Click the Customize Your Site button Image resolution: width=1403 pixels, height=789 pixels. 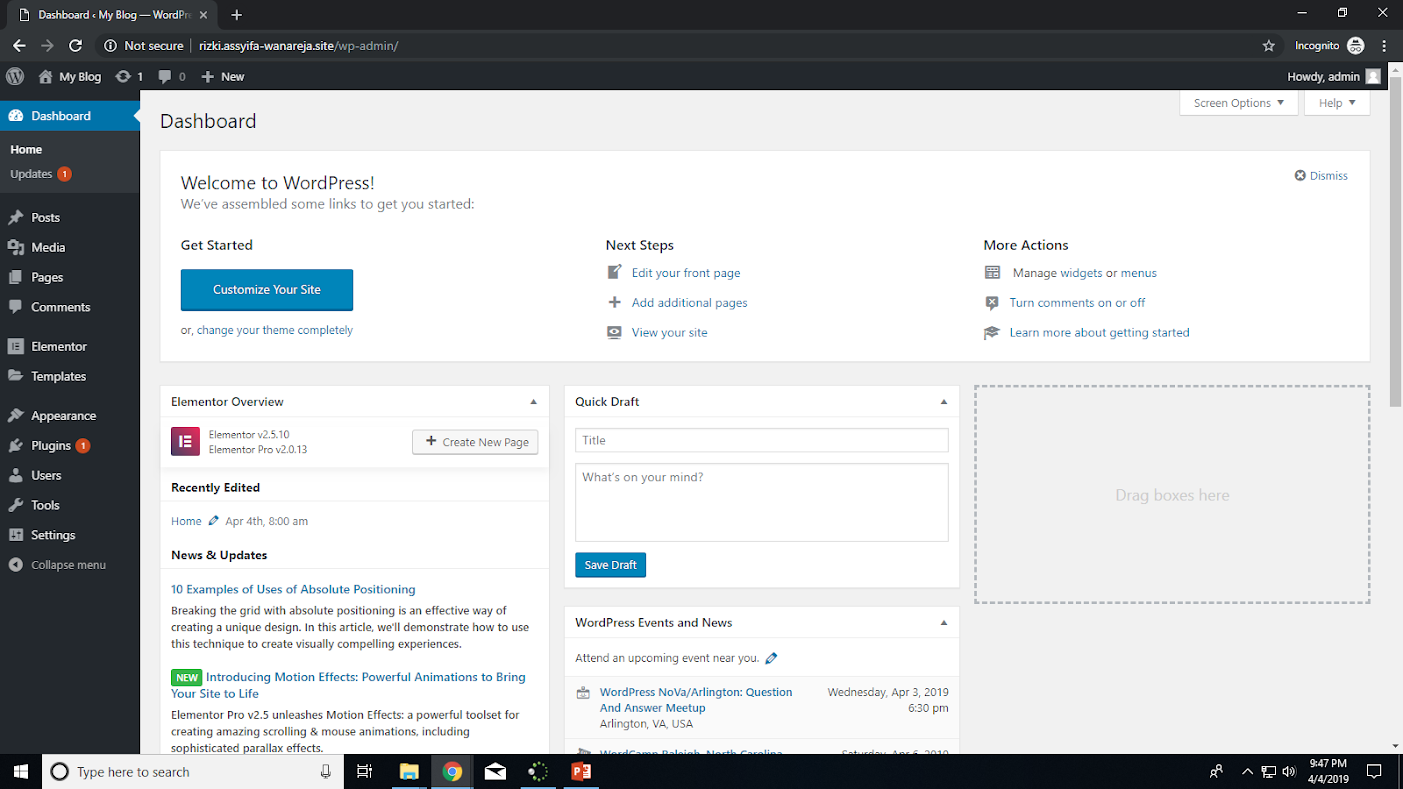click(267, 290)
